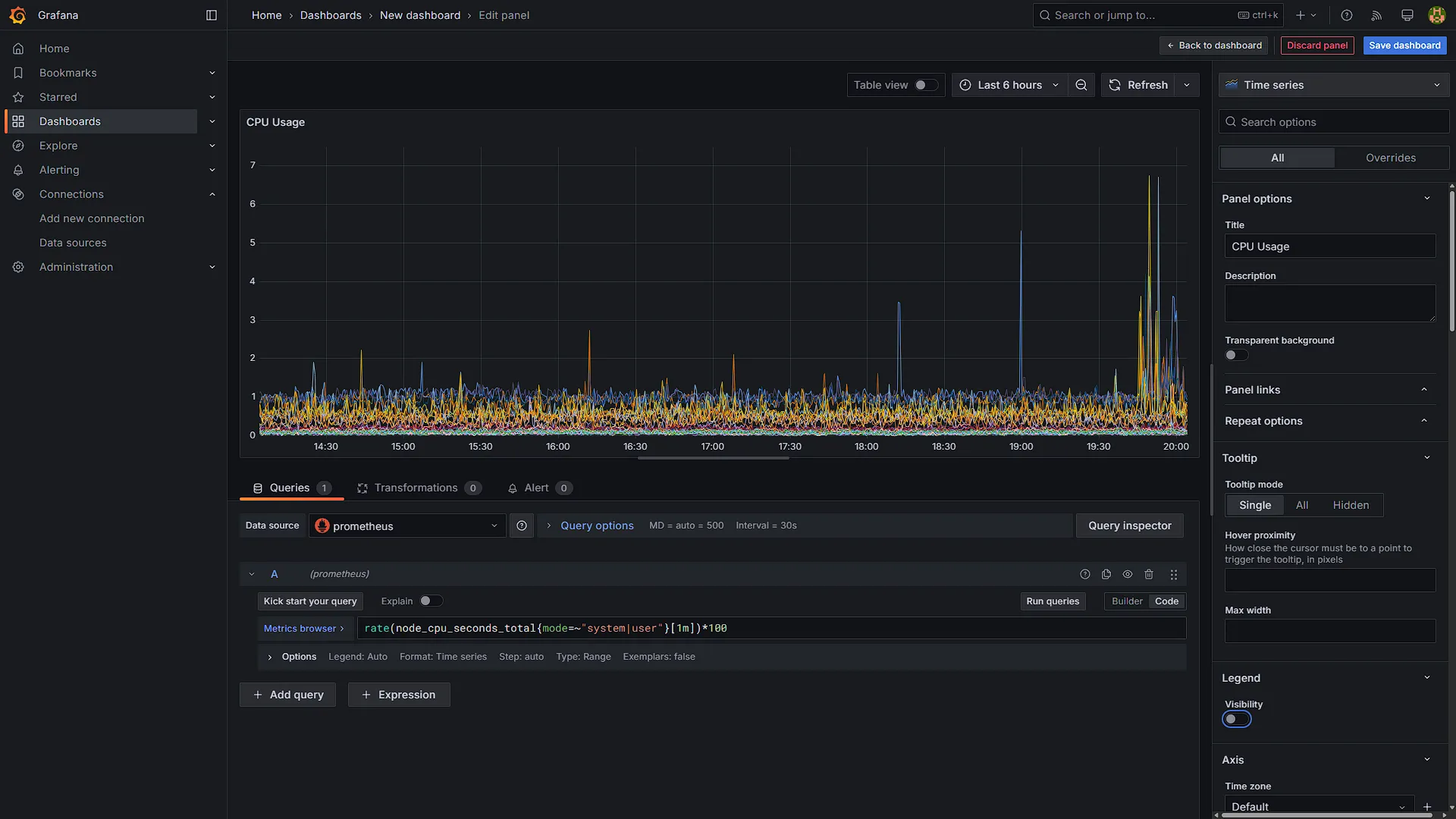Grab query A drag handle icon
Viewport: 1456px width, 819px height.
point(1174,575)
